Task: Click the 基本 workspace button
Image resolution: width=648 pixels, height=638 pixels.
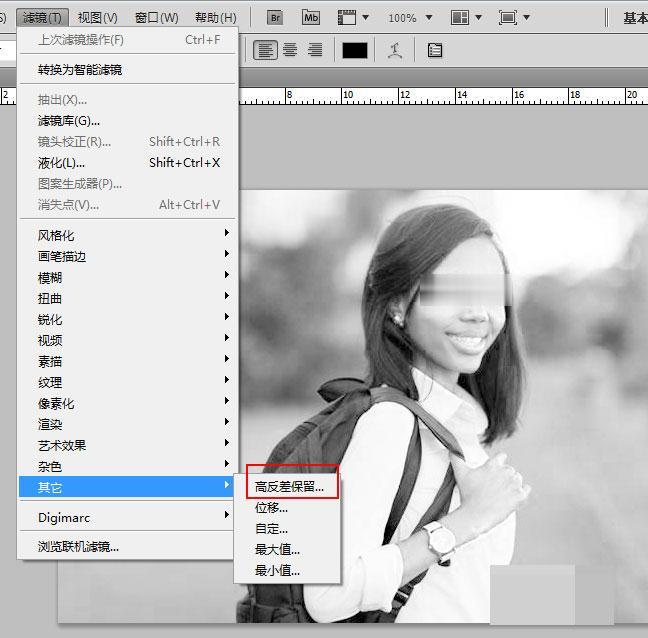Action: click(x=635, y=18)
